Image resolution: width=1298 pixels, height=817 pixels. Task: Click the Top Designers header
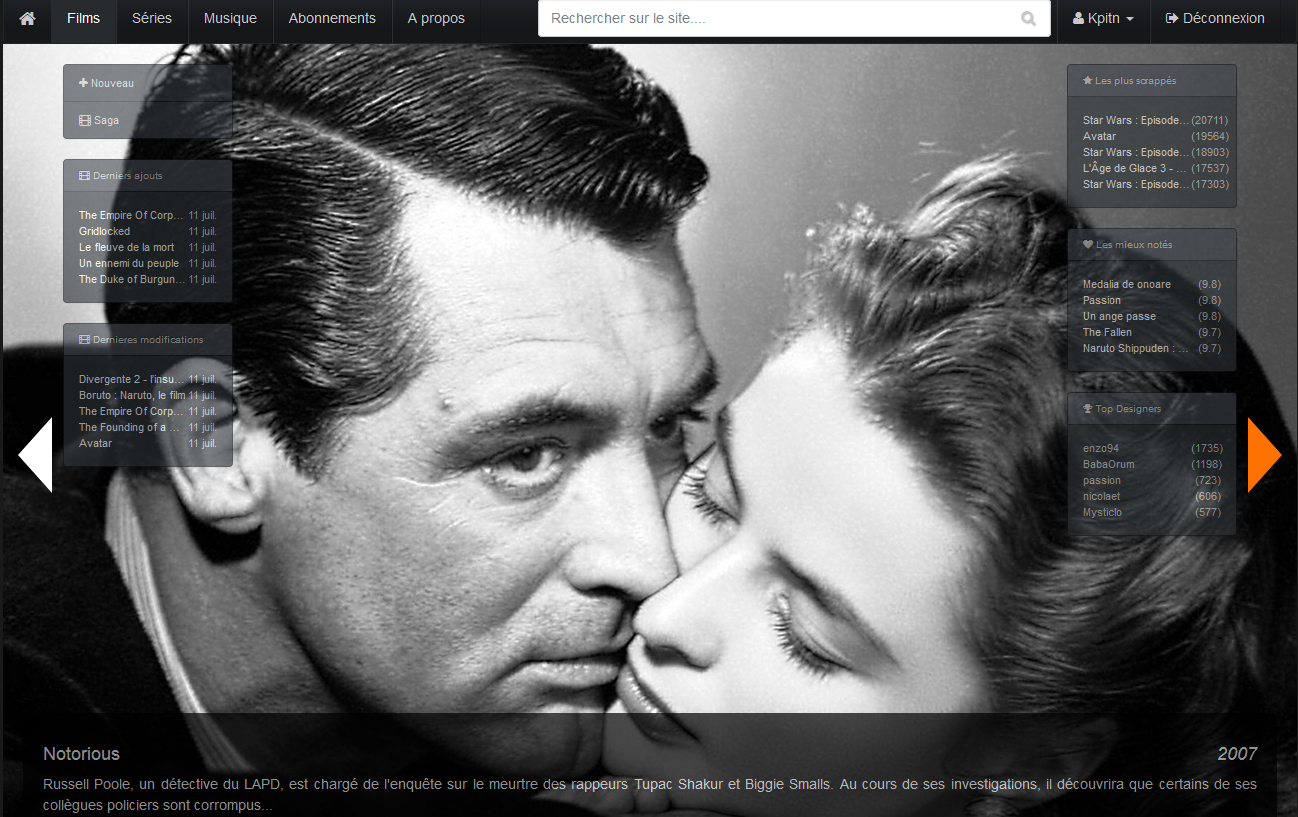coord(1152,409)
